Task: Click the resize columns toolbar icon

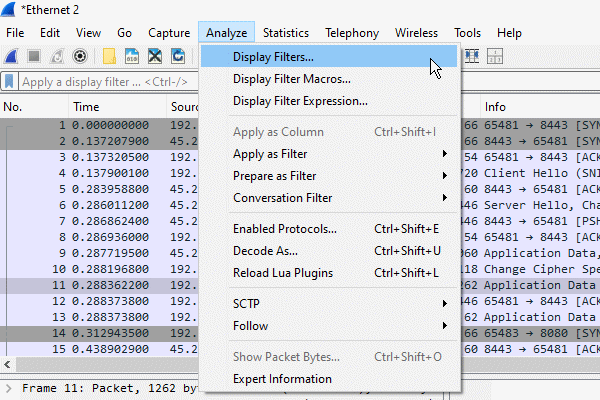Action: click(x=472, y=57)
